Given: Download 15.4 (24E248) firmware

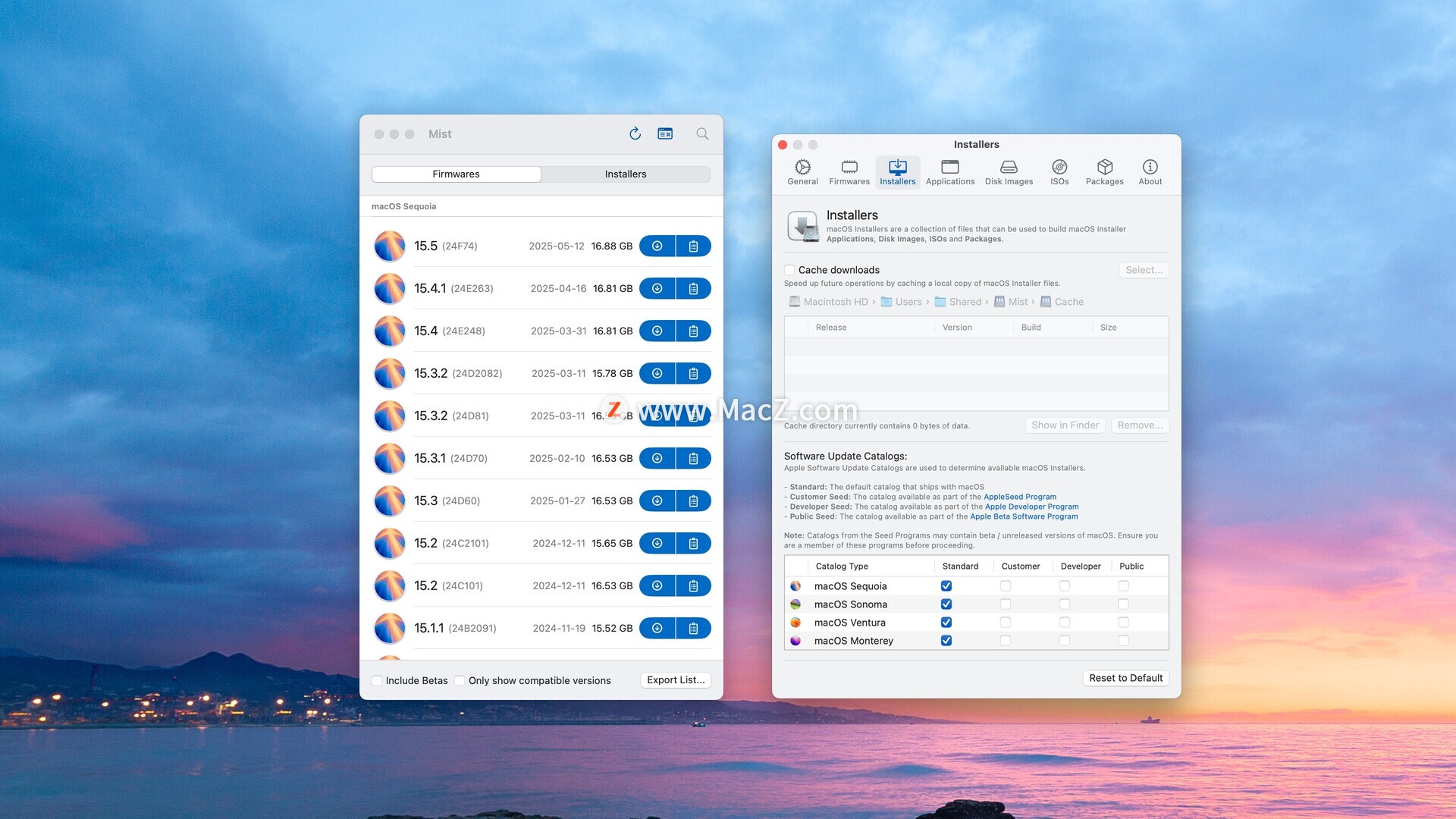Looking at the screenshot, I should (x=657, y=331).
